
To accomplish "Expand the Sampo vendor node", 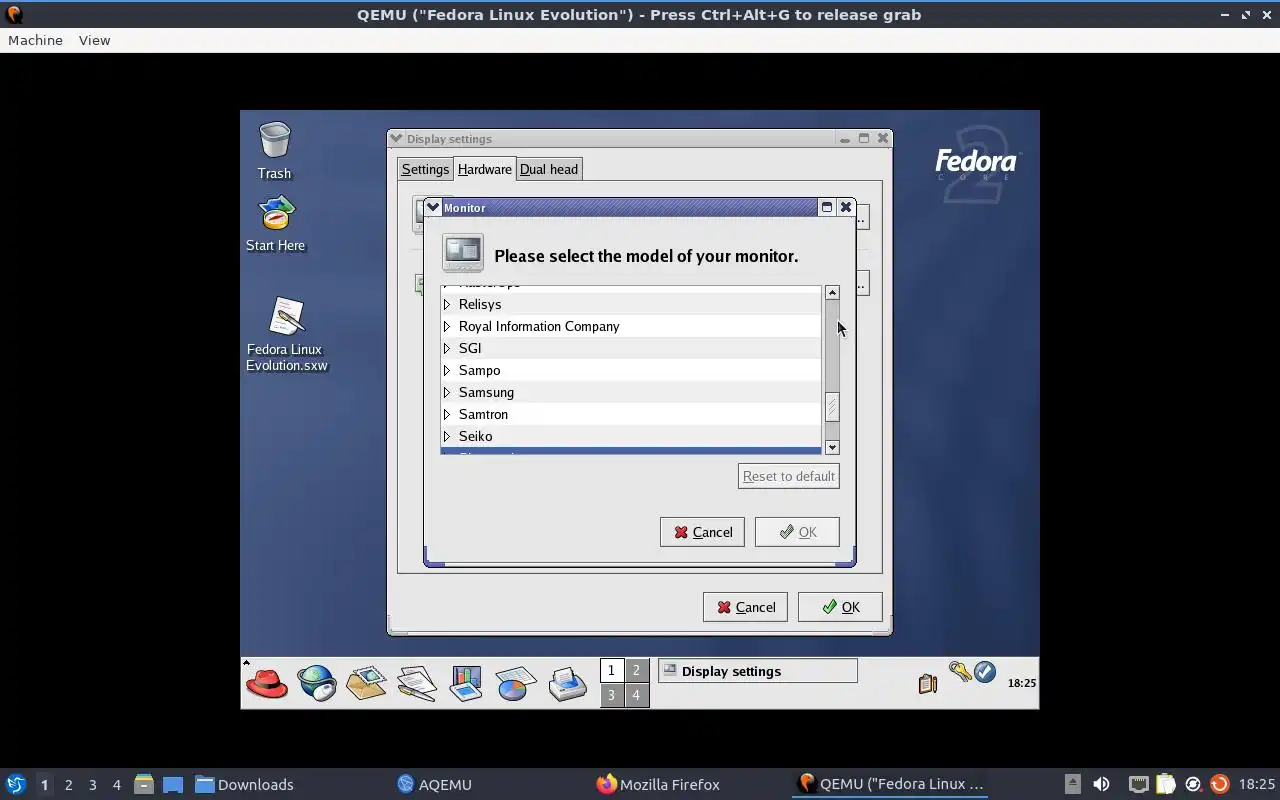I will 447,370.
